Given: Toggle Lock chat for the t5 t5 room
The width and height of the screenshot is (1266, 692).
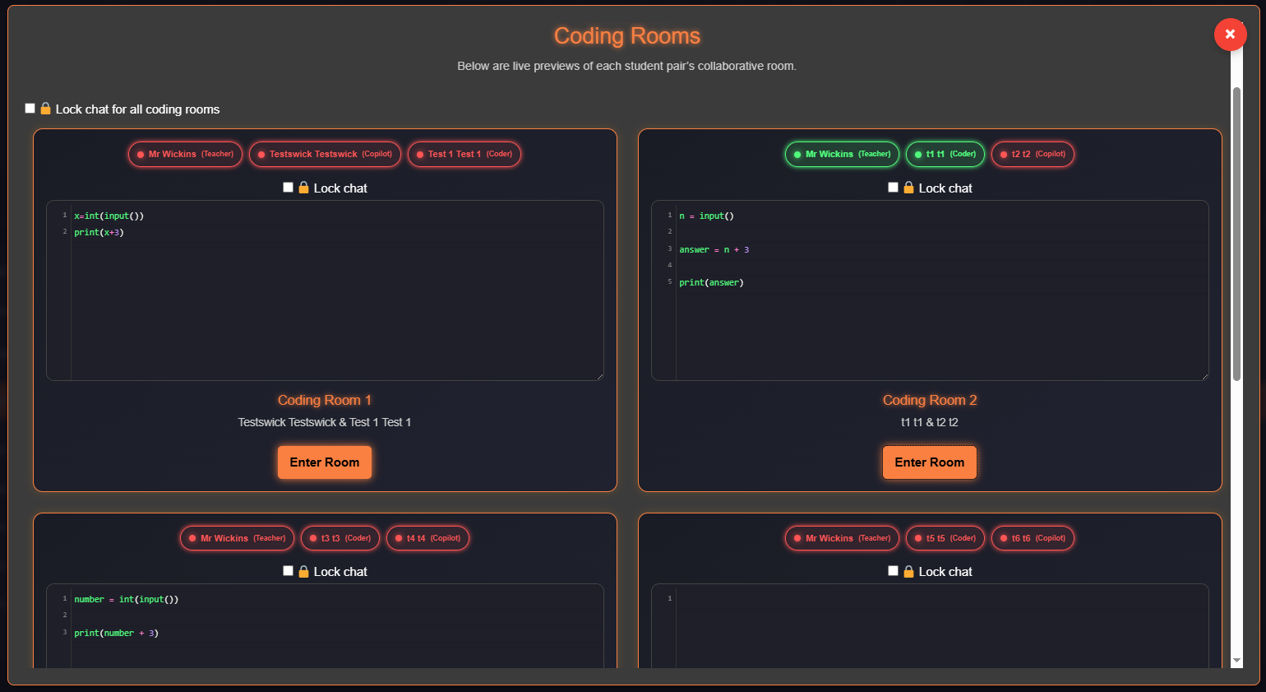Looking at the screenshot, I should click(893, 571).
